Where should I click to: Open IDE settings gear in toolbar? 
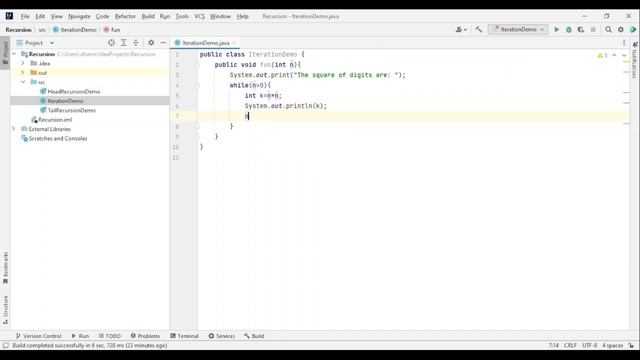(x=621, y=29)
